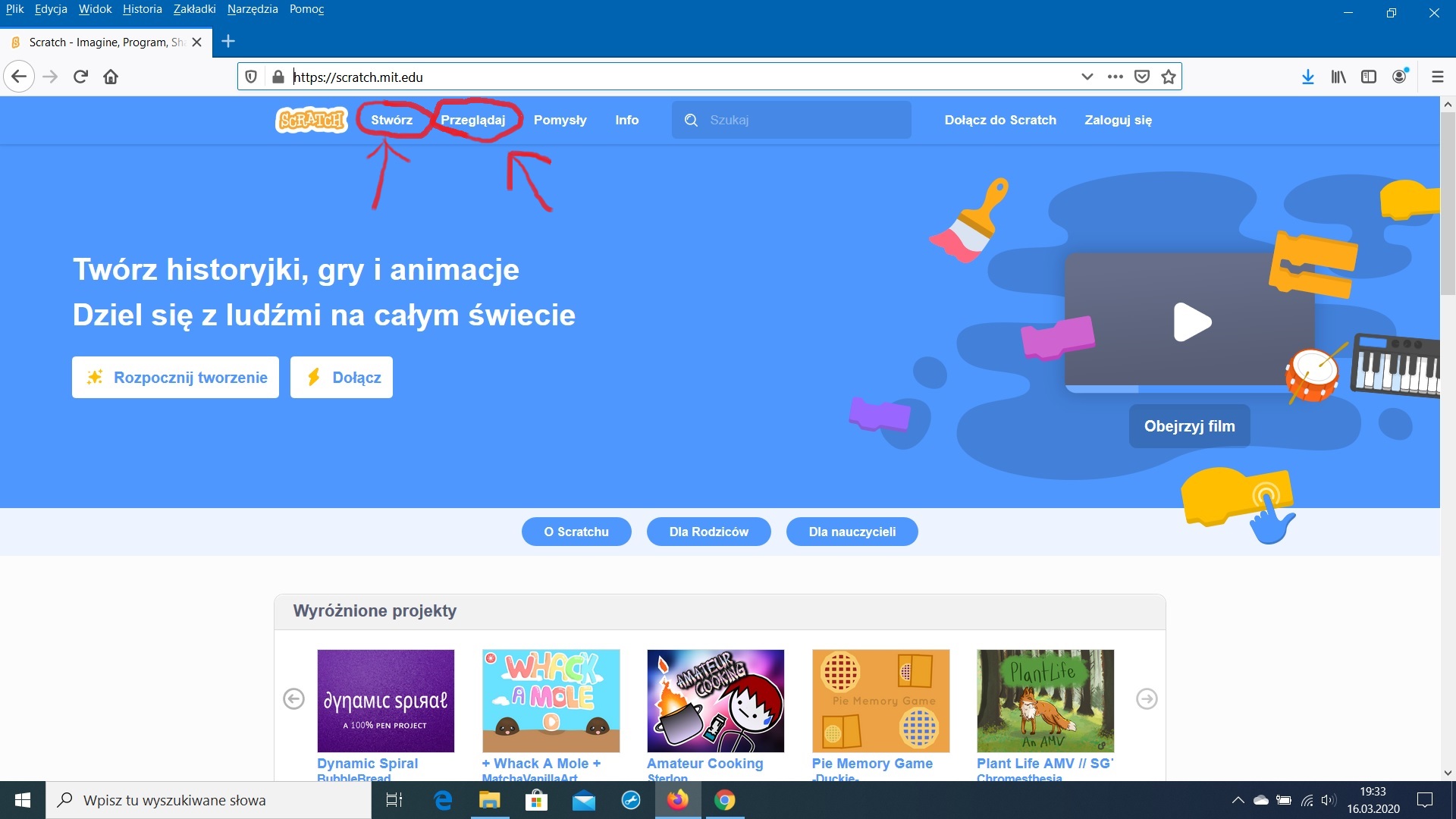This screenshot has height=819, width=1456.
Task: Open the Plik menu
Action: coord(14,9)
